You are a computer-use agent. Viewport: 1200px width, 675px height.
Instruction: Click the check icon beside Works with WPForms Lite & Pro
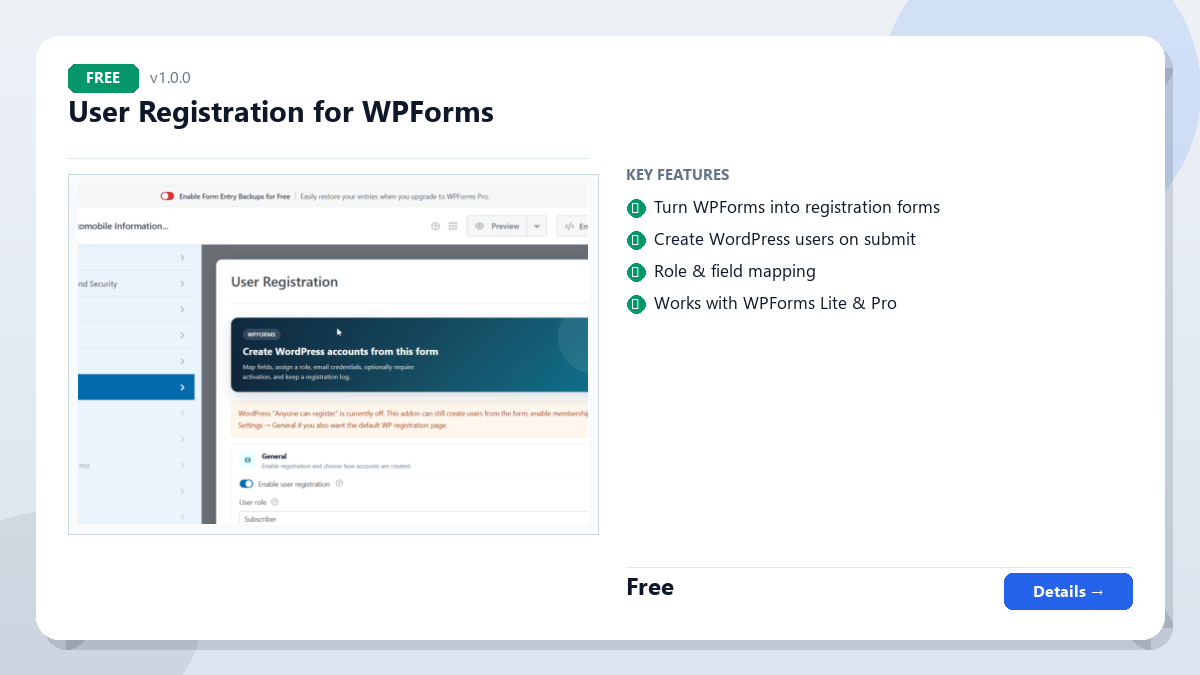(635, 304)
